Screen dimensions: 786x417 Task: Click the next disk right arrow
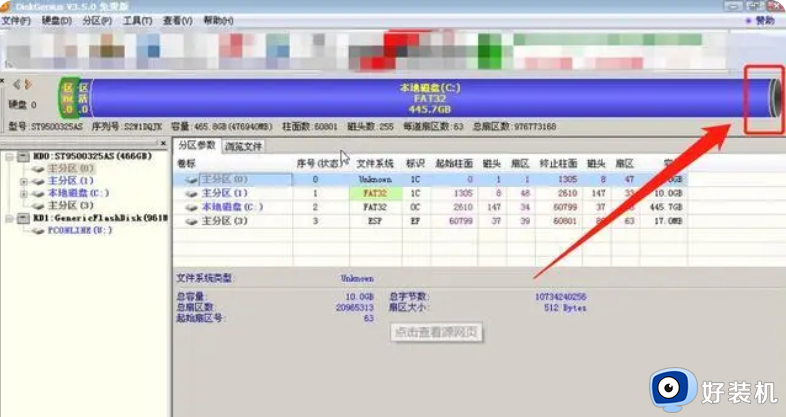[x=28, y=84]
